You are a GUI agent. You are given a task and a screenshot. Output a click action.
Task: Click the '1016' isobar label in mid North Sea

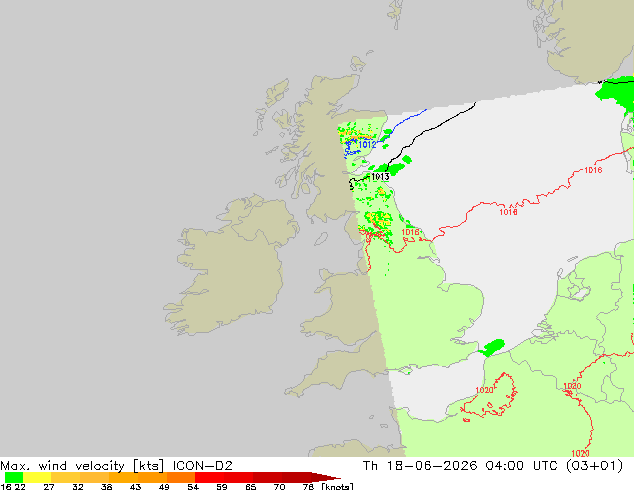508,211
